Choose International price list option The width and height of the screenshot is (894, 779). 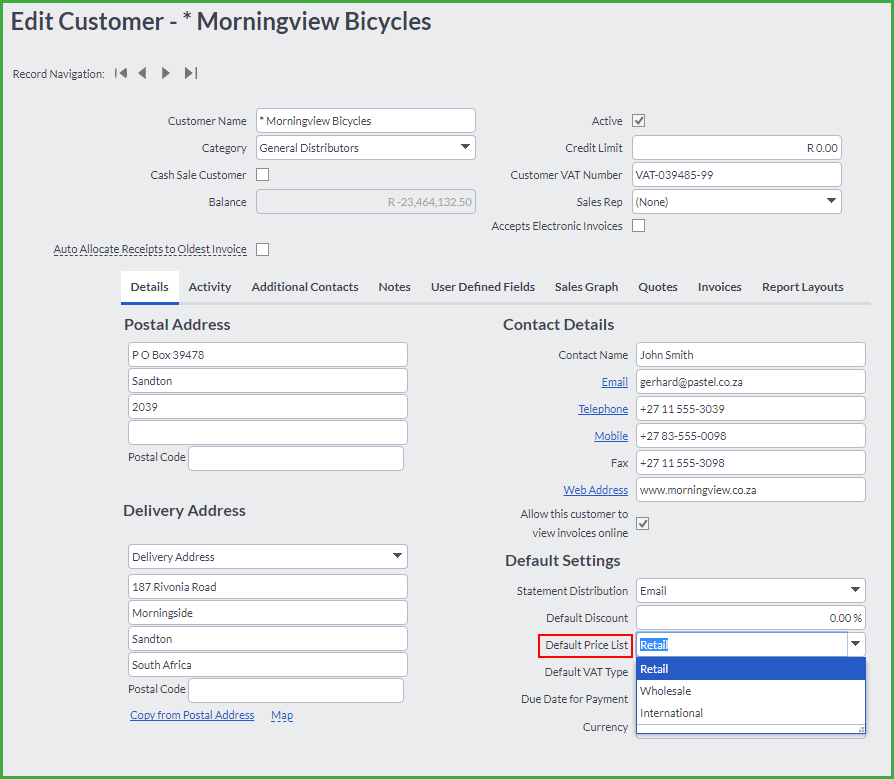click(750, 713)
